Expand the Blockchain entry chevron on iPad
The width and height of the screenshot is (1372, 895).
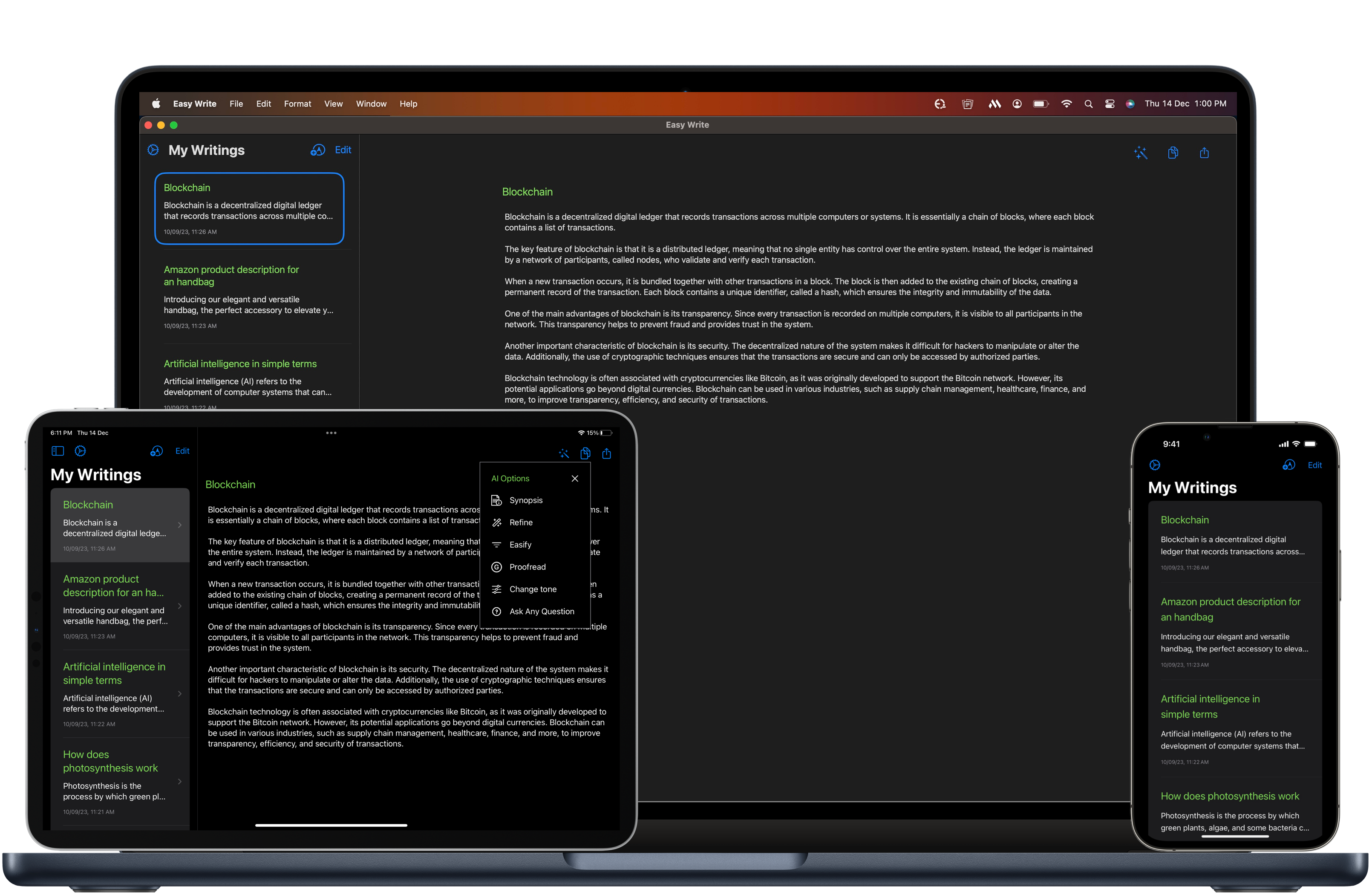pos(180,525)
